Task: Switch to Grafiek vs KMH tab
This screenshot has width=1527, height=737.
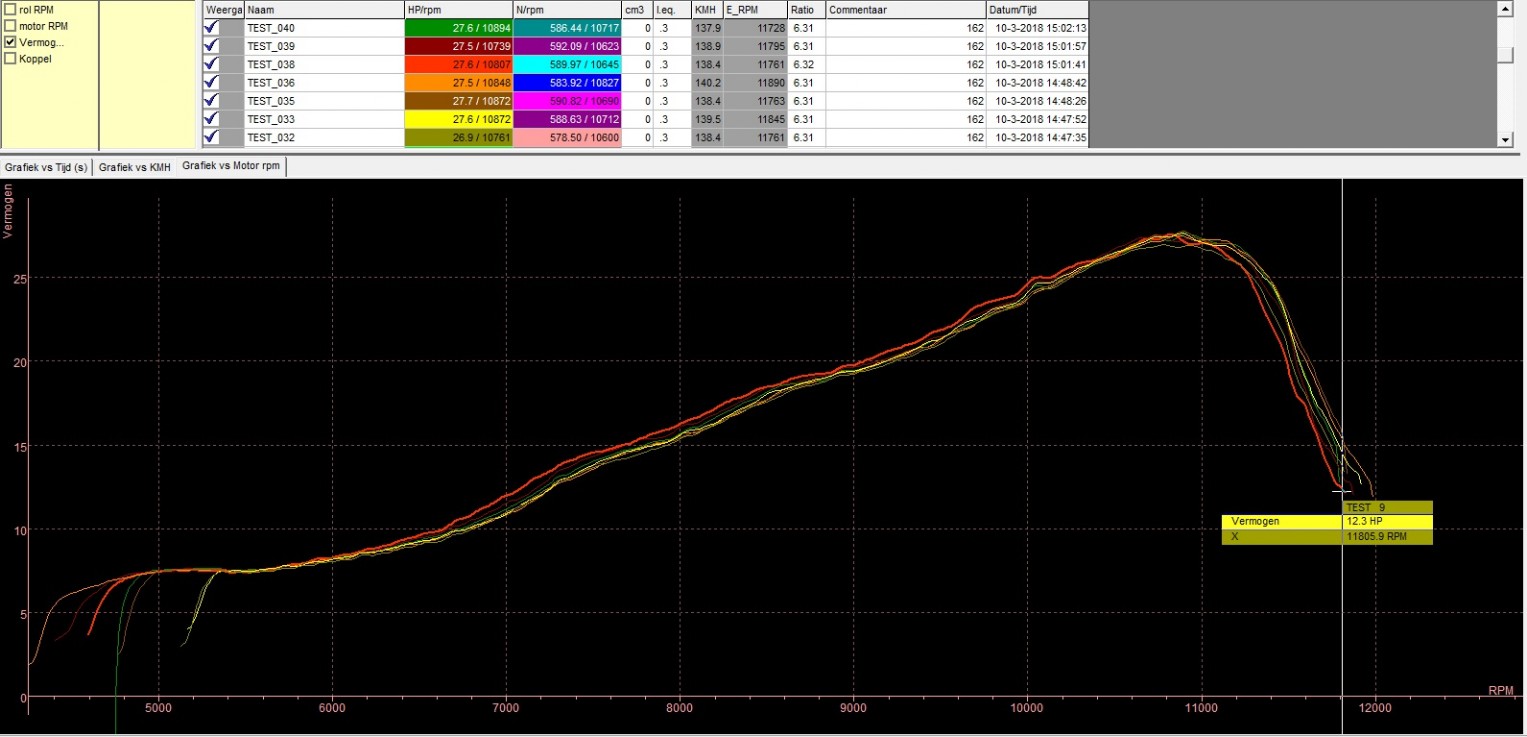Action: coord(135,167)
